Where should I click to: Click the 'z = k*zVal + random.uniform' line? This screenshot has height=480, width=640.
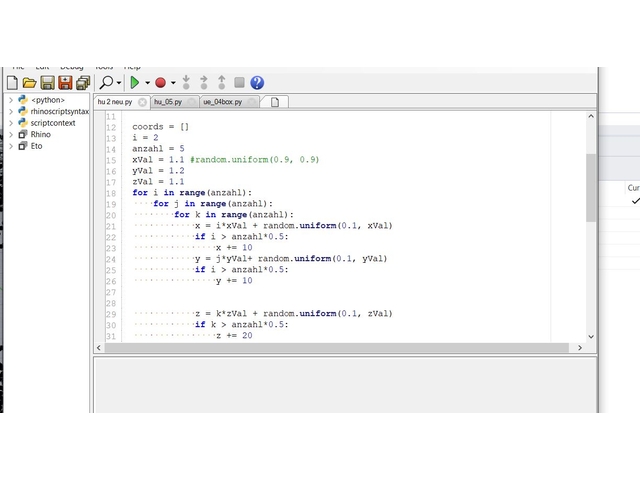293,313
